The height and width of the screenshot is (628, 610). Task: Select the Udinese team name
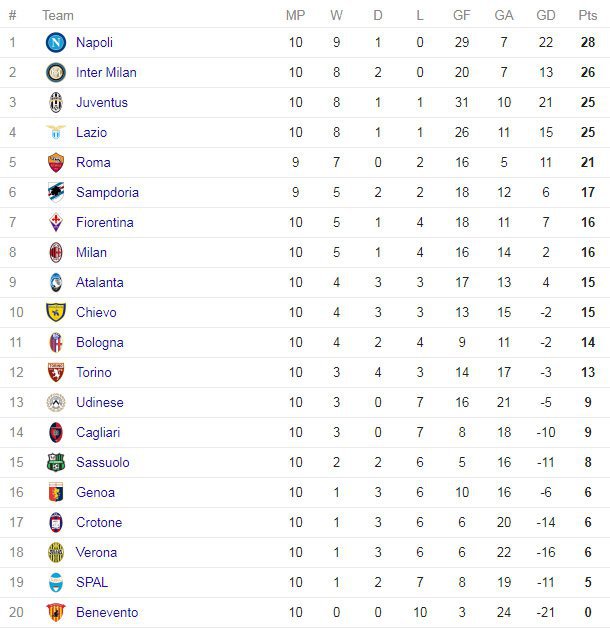pos(100,402)
